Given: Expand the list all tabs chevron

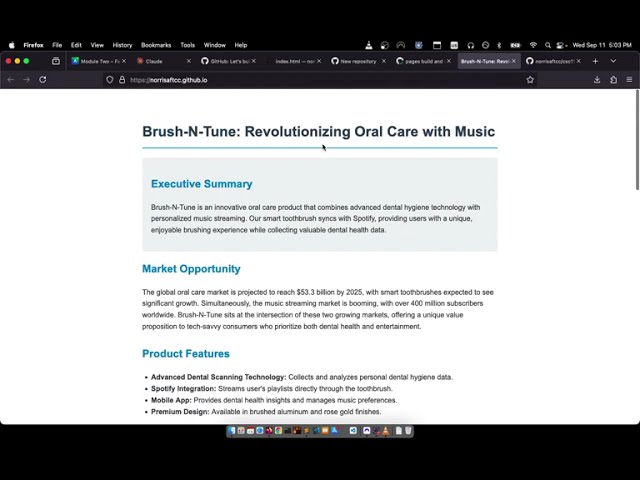Looking at the screenshot, I should pyautogui.click(x=613, y=61).
